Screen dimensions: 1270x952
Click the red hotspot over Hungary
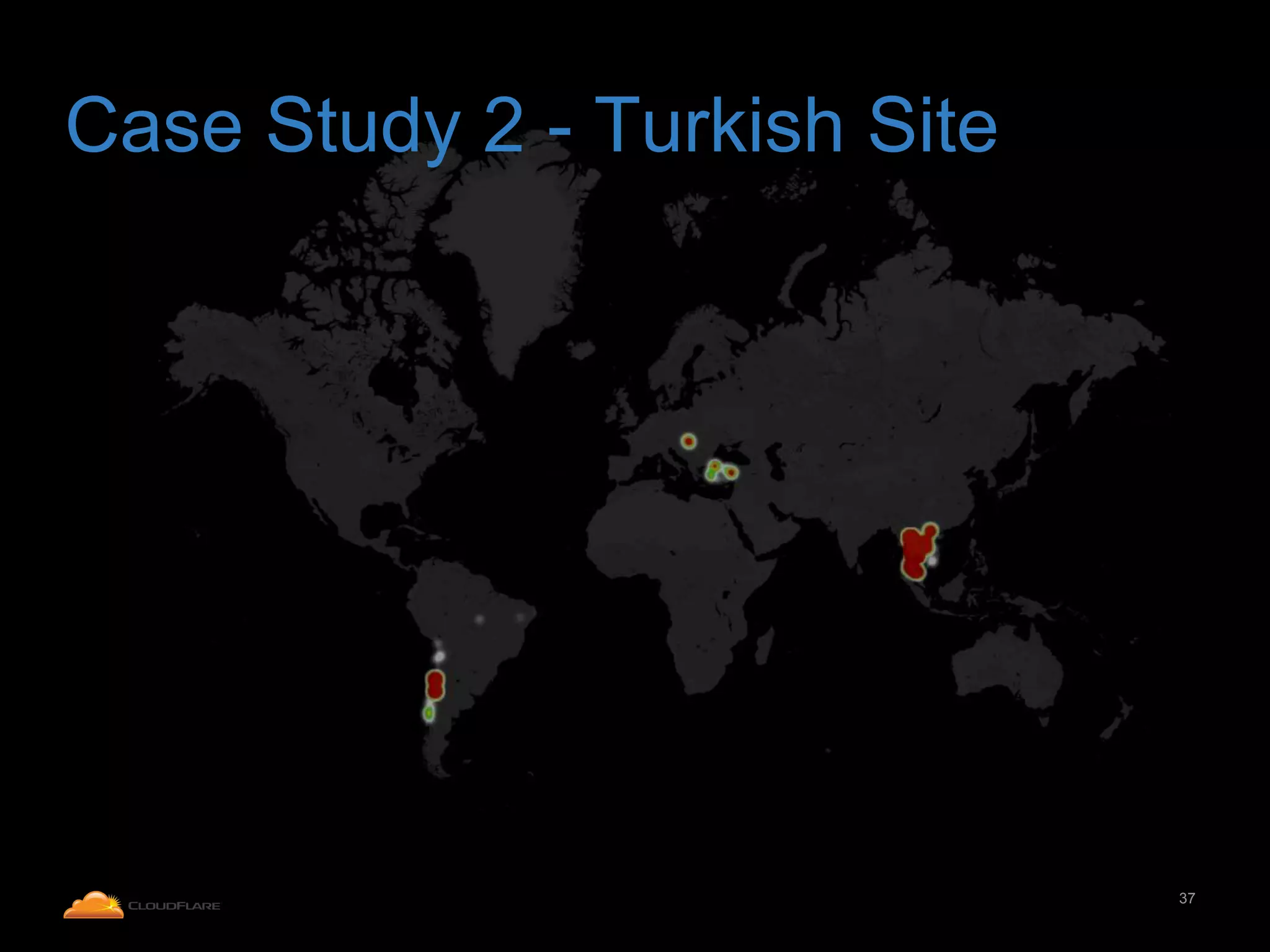pos(688,441)
